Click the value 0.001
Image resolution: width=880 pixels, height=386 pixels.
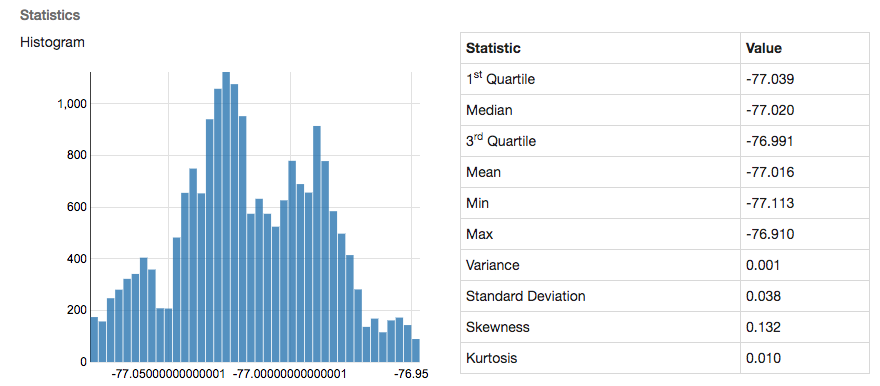[x=763, y=265]
